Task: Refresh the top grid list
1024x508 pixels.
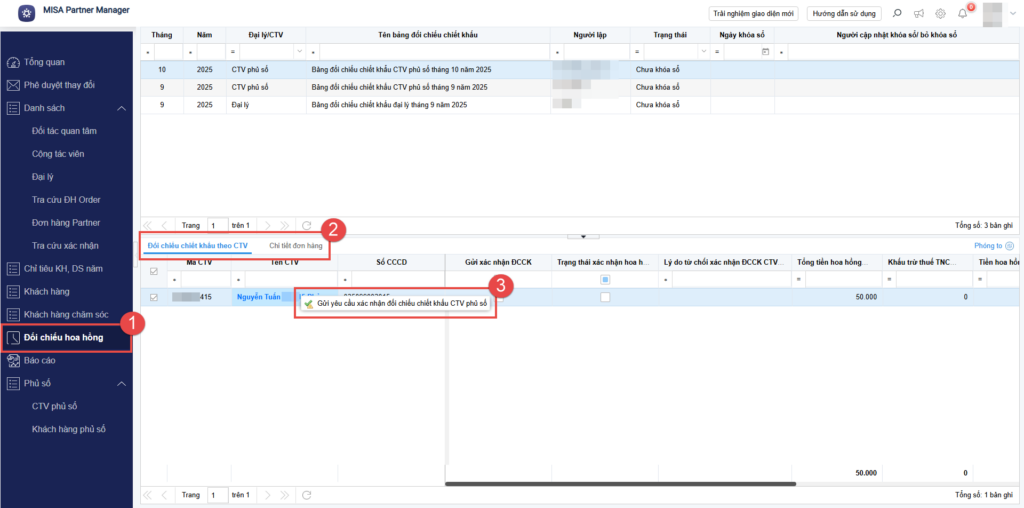Action: pyautogui.click(x=306, y=225)
